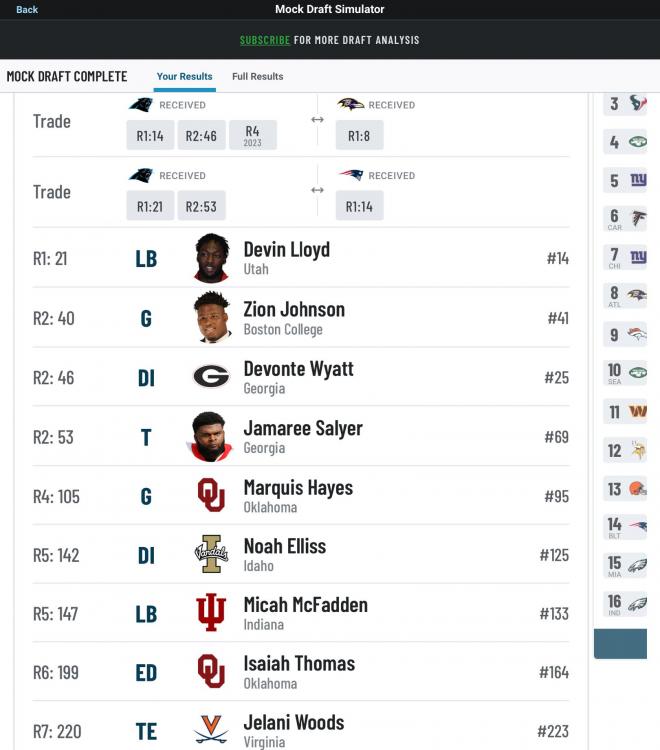Click the Broncos logo at pick 9

(637, 335)
